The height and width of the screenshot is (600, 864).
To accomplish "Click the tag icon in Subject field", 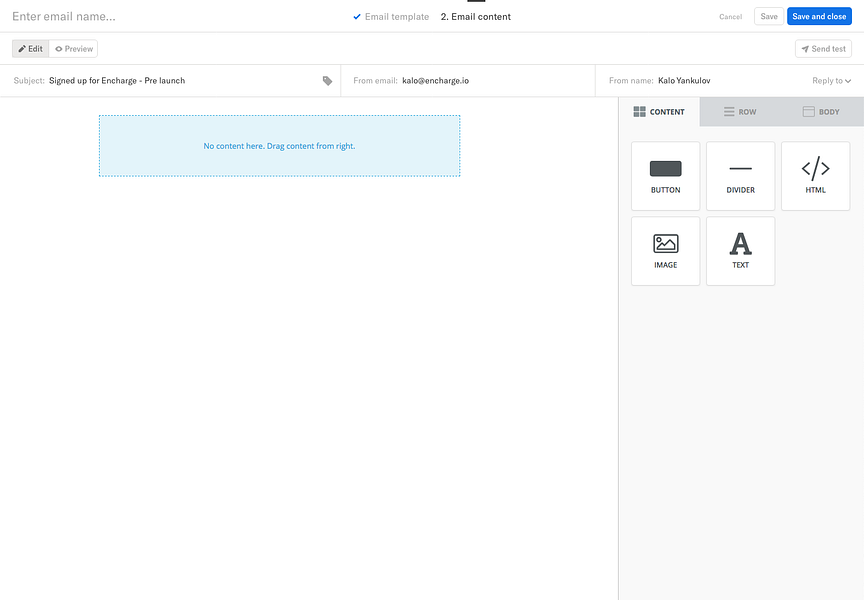I will coord(327,81).
